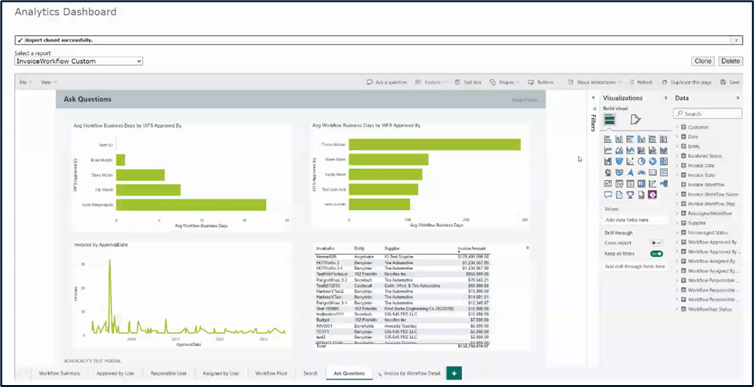Click the Add data fields here well

[x=636, y=220]
